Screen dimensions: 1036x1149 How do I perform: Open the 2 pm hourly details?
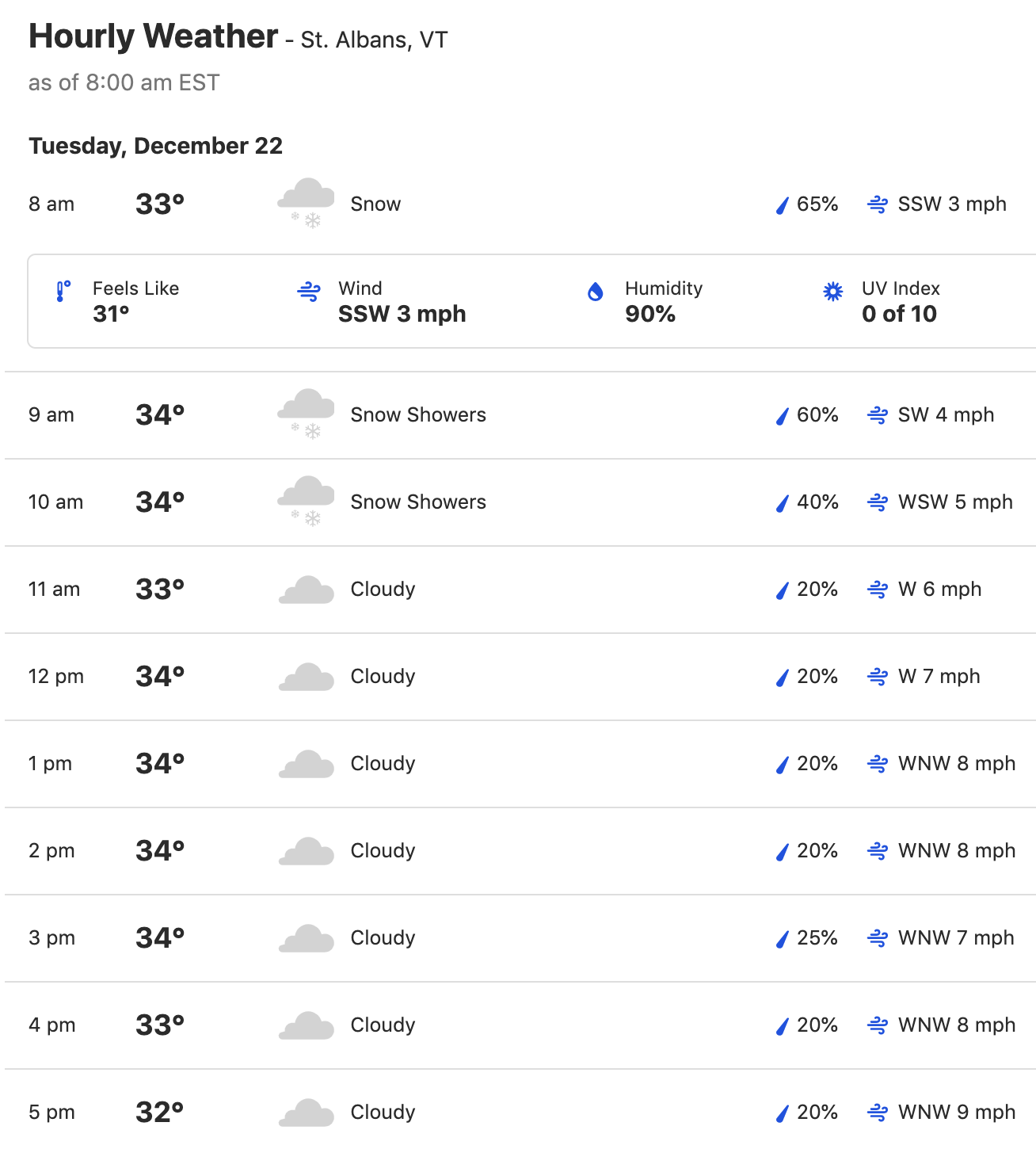[x=520, y=851]
